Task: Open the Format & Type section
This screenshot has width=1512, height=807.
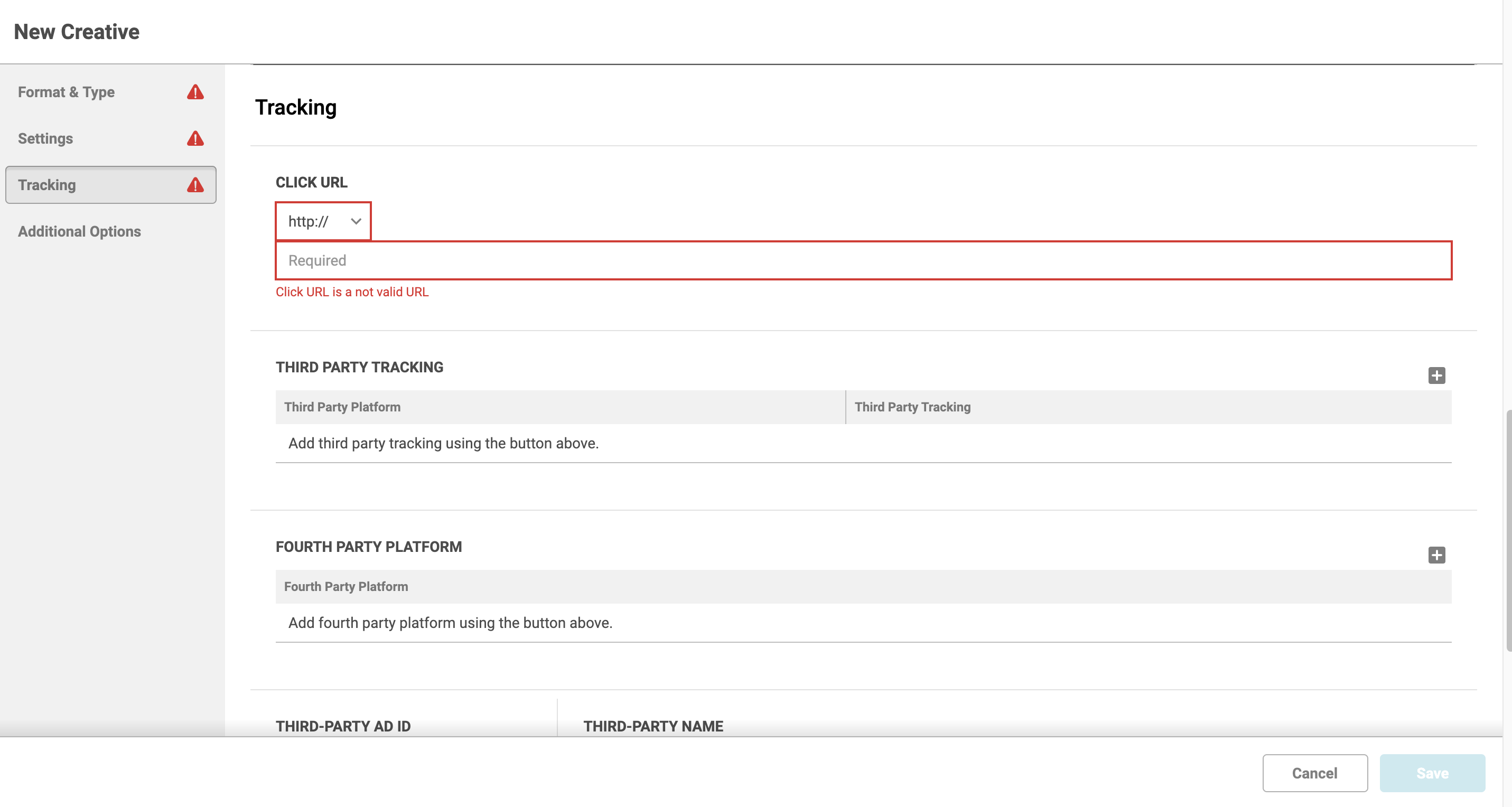Action: point(111,92)
